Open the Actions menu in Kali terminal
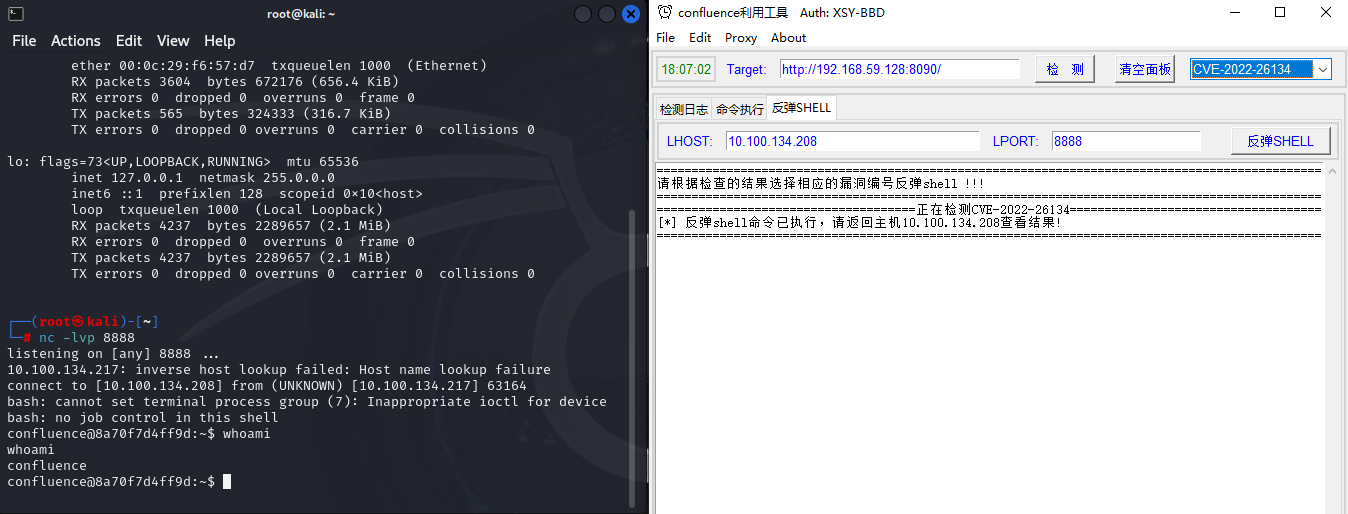The image size is (1348, 514). point(76,41)
